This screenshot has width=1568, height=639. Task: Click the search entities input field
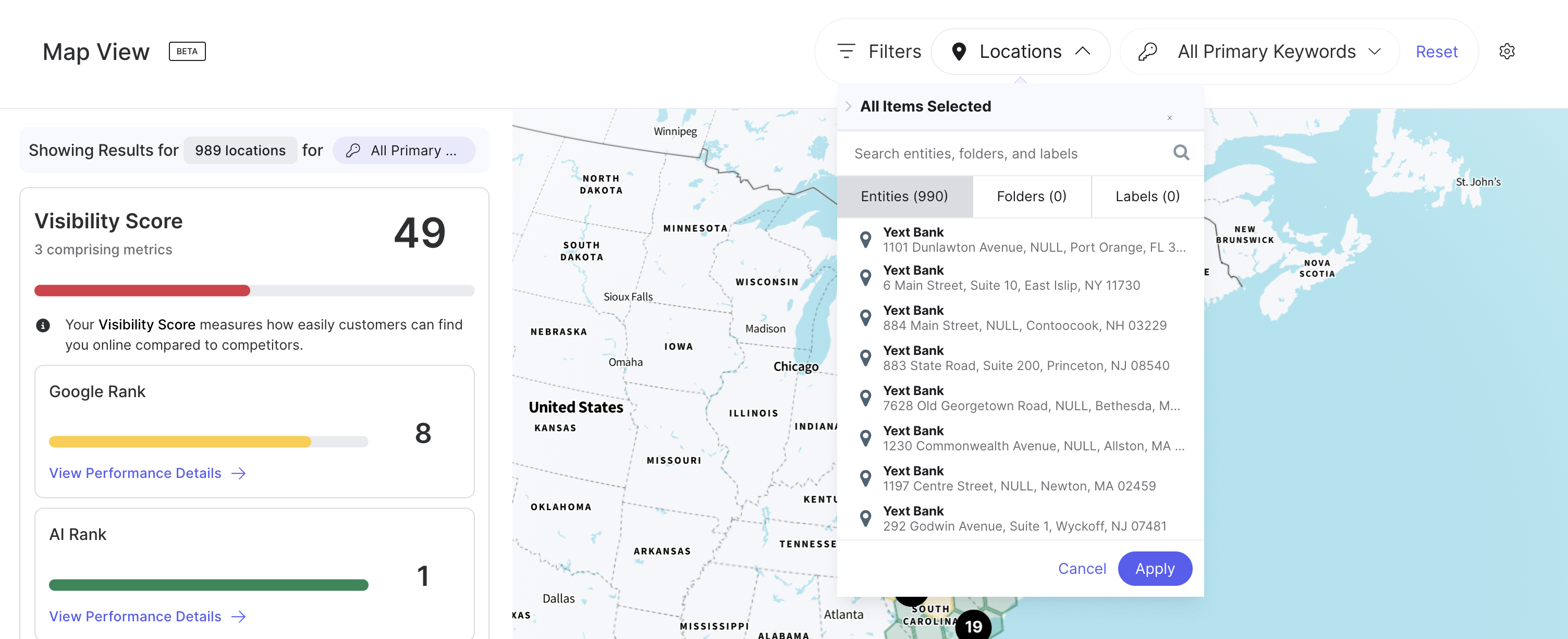(1005, 153)
